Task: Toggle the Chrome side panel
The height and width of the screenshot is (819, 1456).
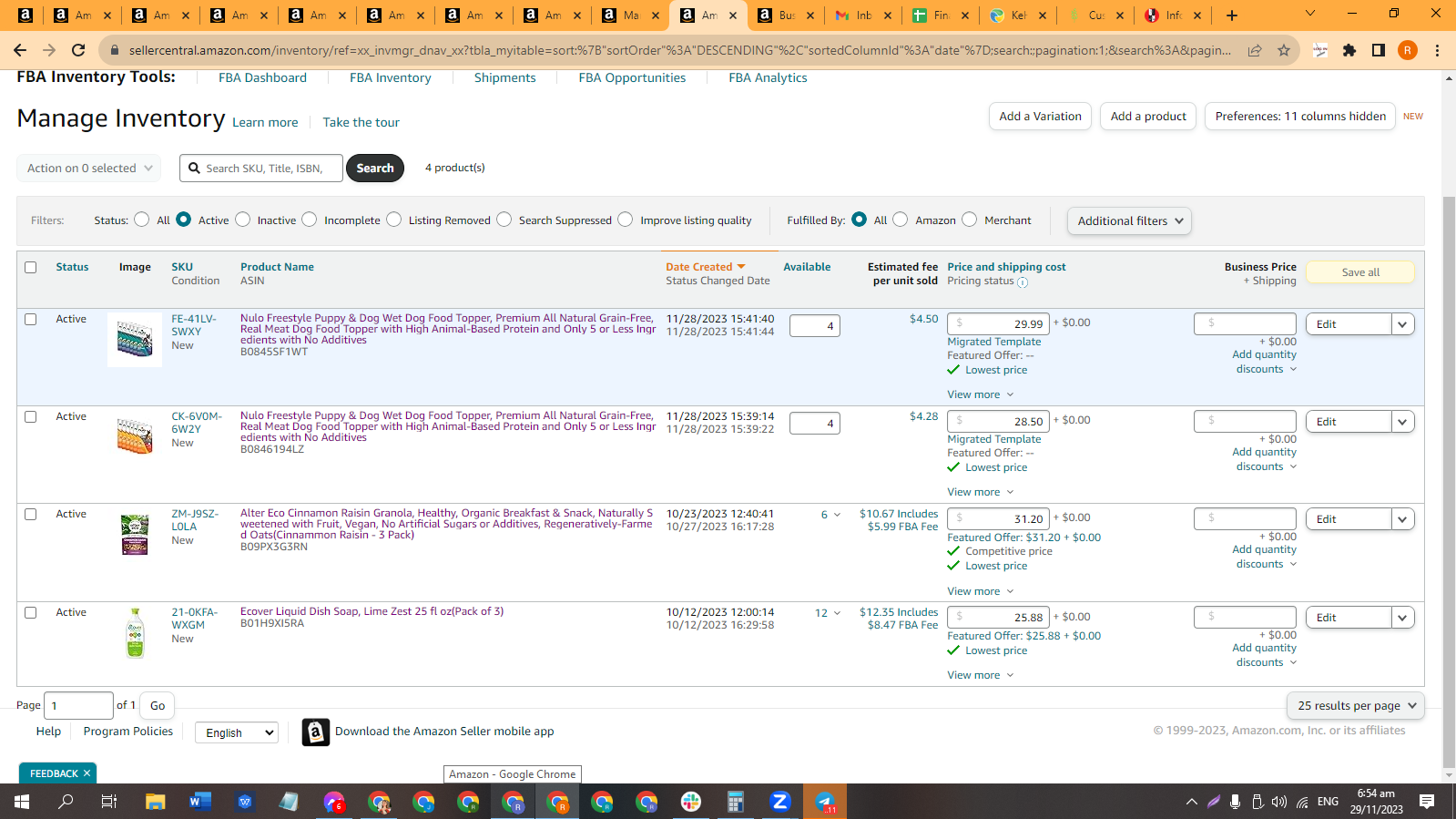Action: (x=1379, y=50)
